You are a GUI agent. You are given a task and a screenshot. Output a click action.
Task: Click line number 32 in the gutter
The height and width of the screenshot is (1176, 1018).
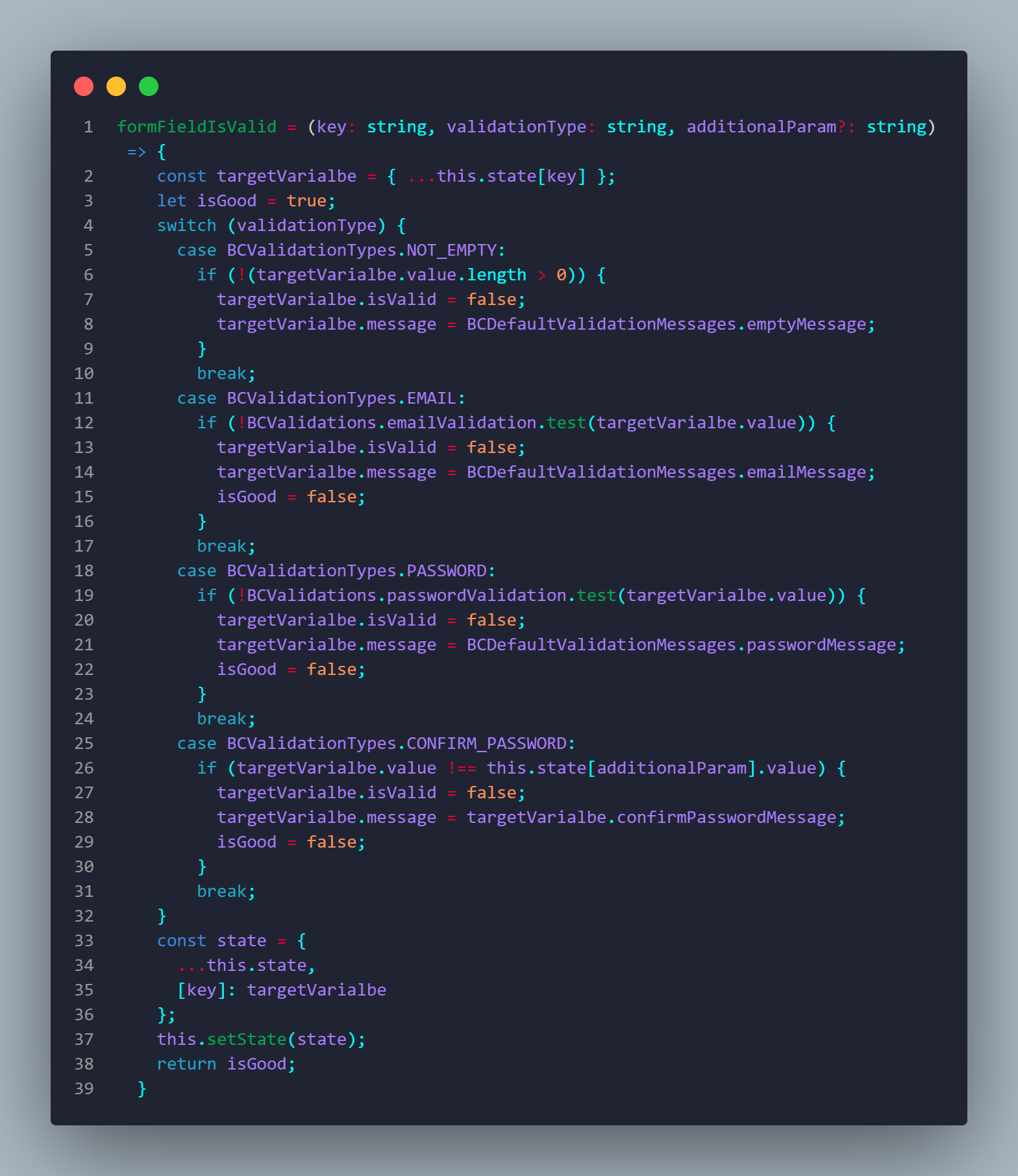(84, 916)
